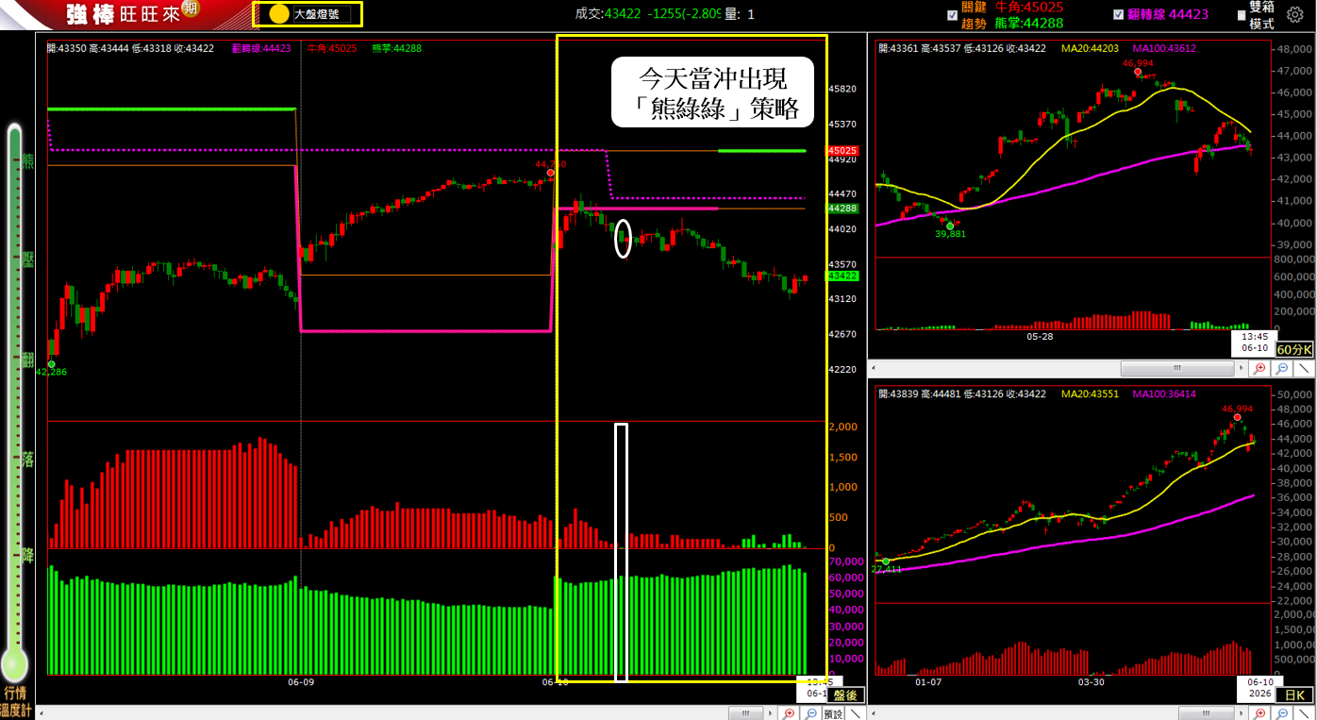Click right arrow of 60分K chart scrollbar

tap(1243, 369)
